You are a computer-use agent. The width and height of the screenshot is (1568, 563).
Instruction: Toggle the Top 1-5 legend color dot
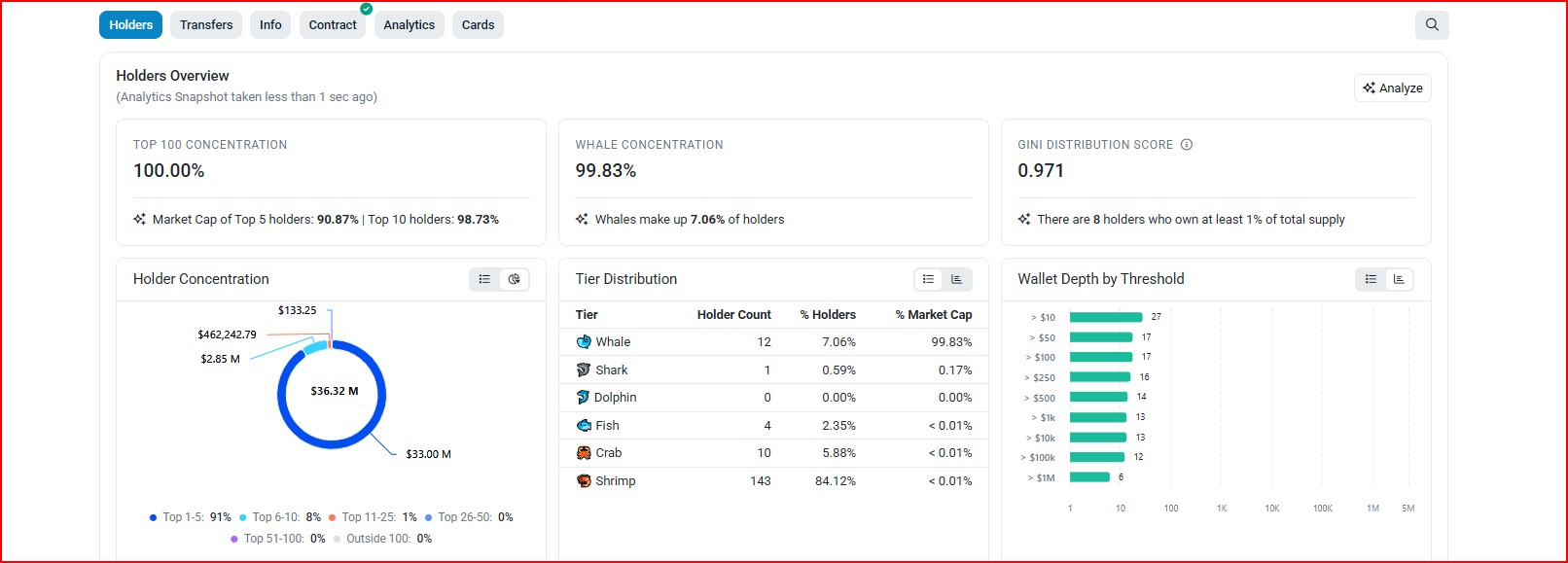(153, 517)
